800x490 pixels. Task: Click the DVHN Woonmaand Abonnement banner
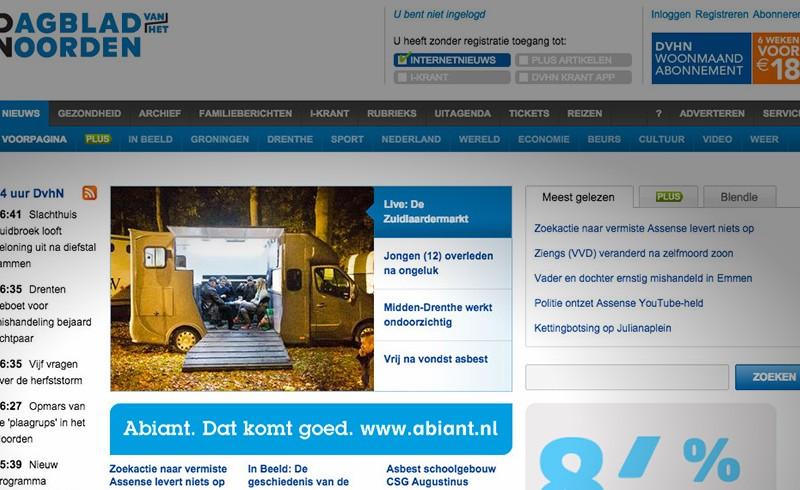[x=726, y=58]
